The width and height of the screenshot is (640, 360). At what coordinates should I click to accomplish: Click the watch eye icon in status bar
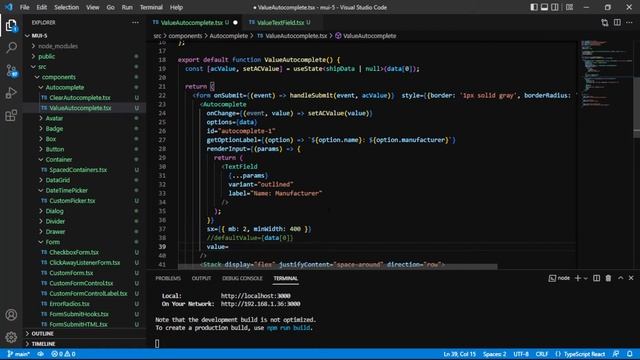pos(40,354)
